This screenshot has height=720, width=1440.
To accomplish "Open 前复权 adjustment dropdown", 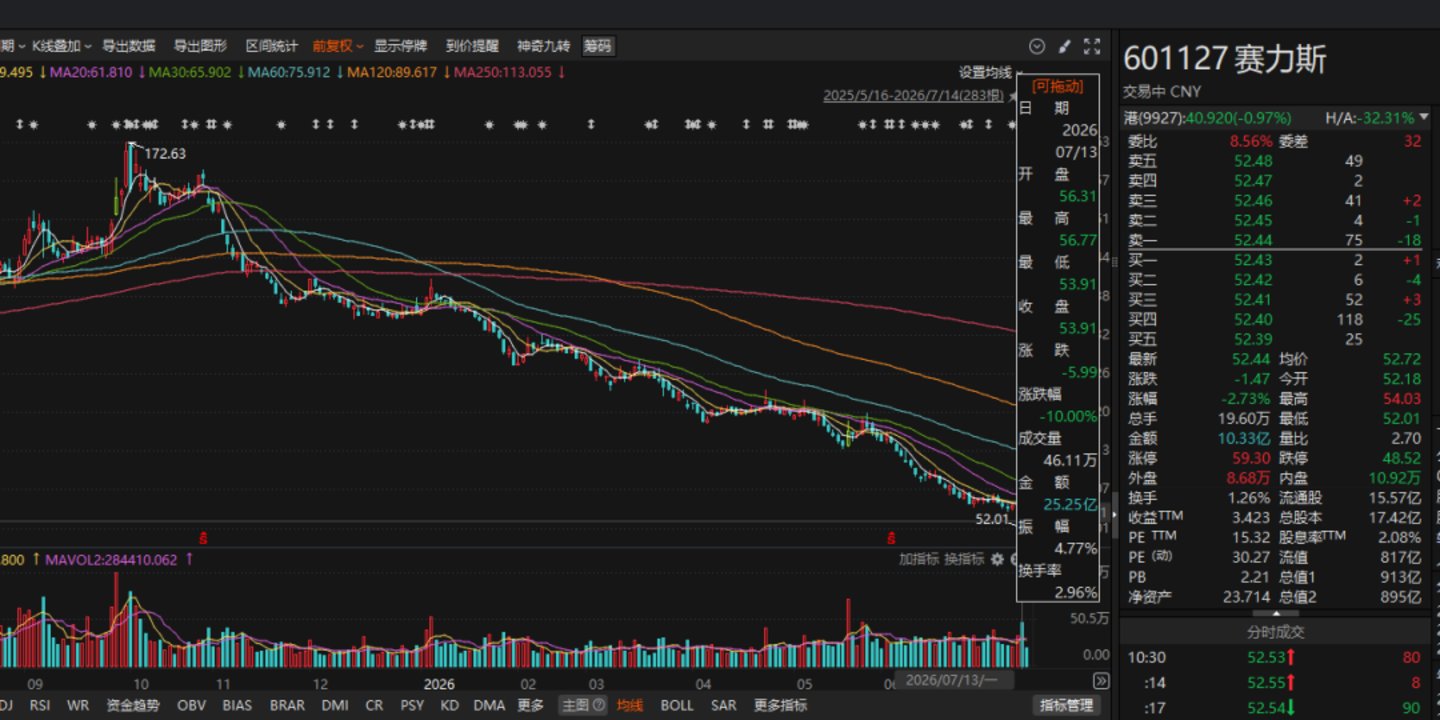I will point(338,46).
